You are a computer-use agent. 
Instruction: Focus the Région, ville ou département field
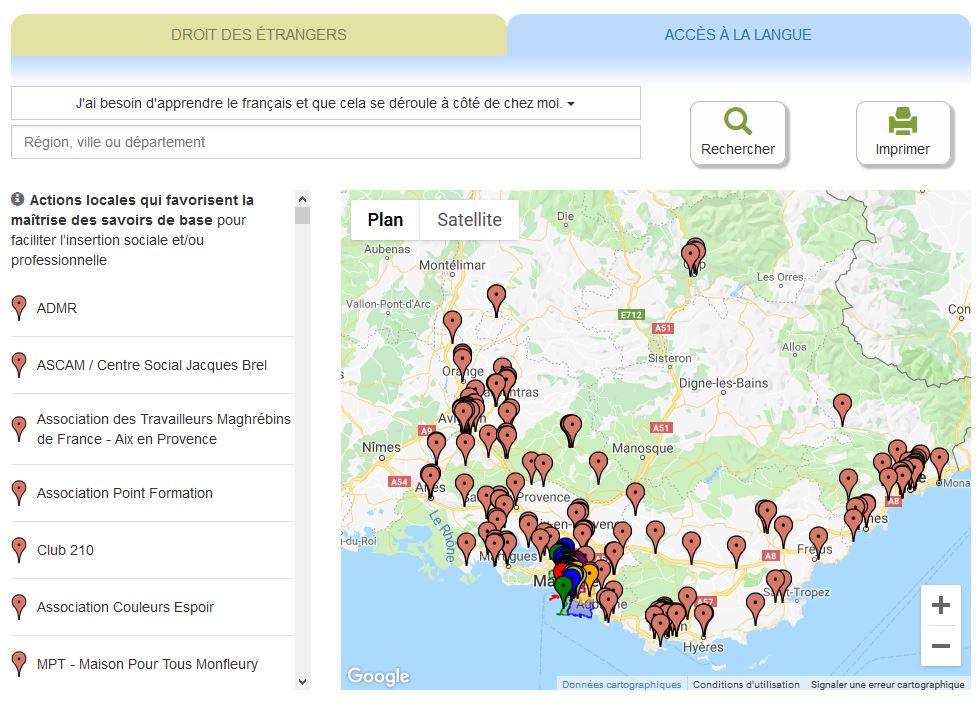[x=326, y=142]
